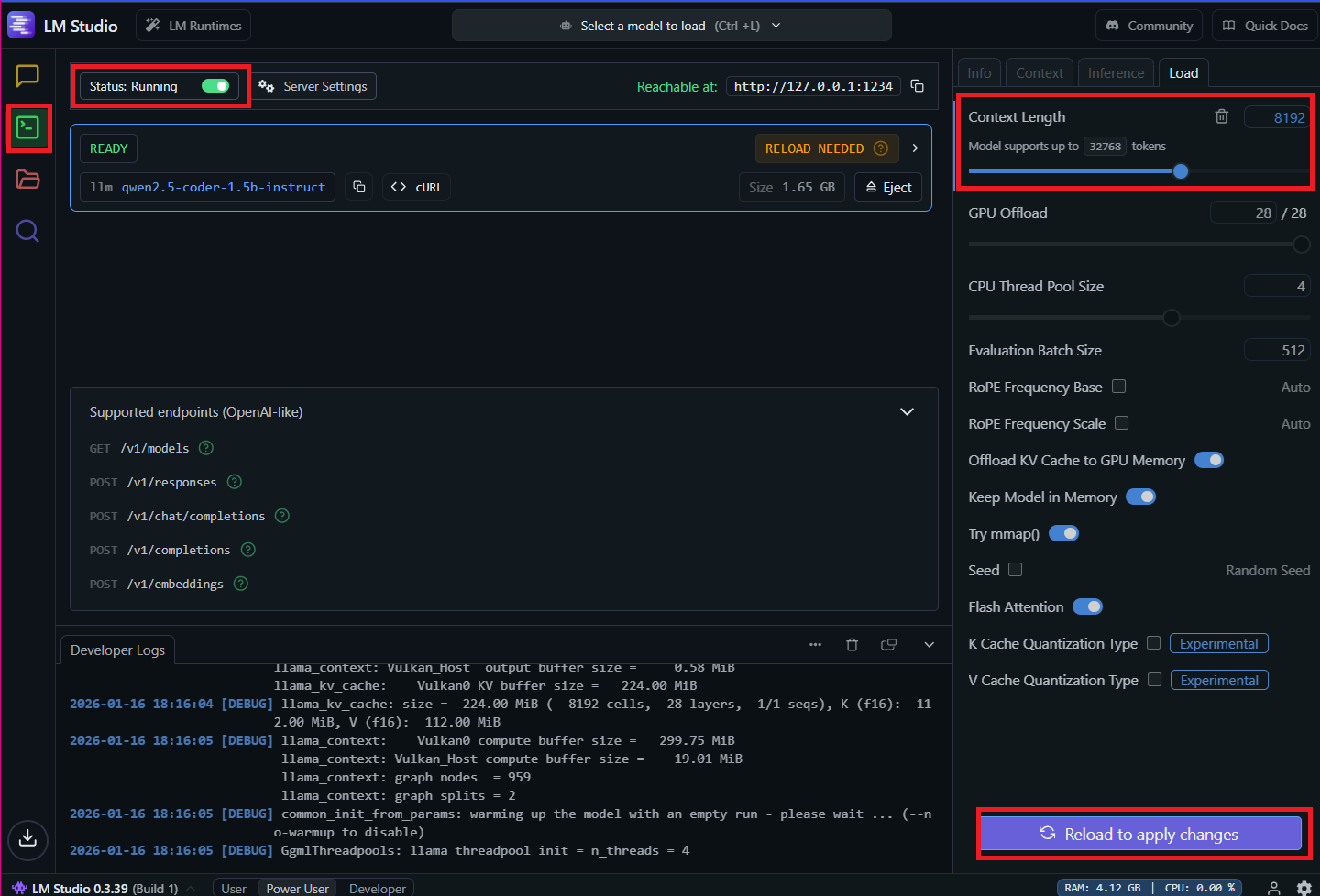Copy the qwen2.5-coder model identifier

[x=358, y=186]
